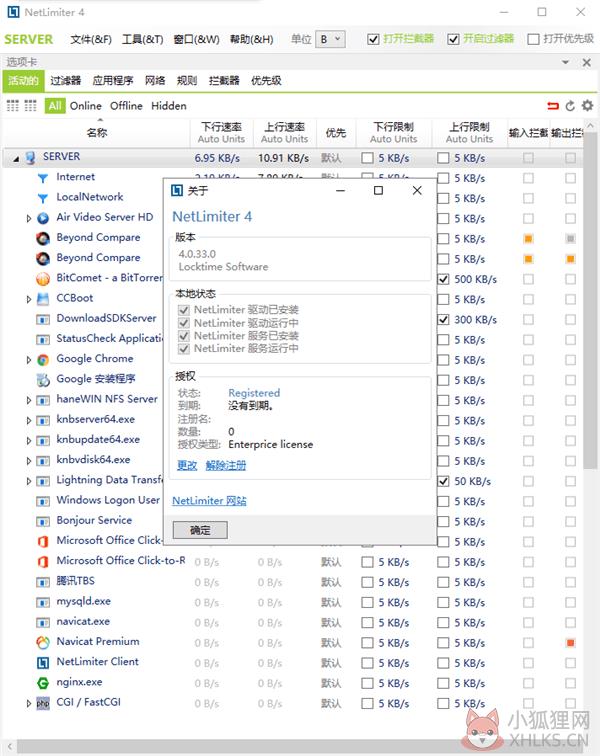This screenshot has height=756, width=600.
Task: Click the Internet filter funnel icon
Action: coord(43,178)
